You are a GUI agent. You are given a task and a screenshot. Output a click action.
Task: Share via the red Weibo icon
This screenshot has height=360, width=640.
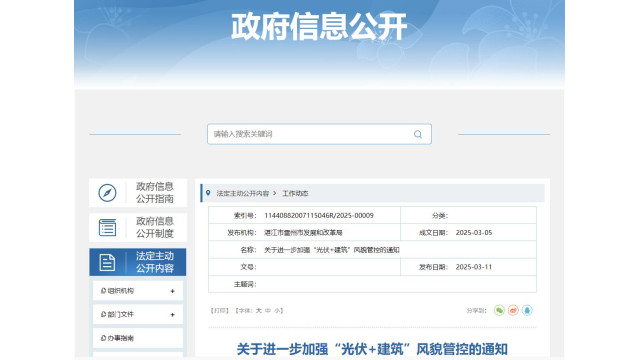click(x=513, y=310)
